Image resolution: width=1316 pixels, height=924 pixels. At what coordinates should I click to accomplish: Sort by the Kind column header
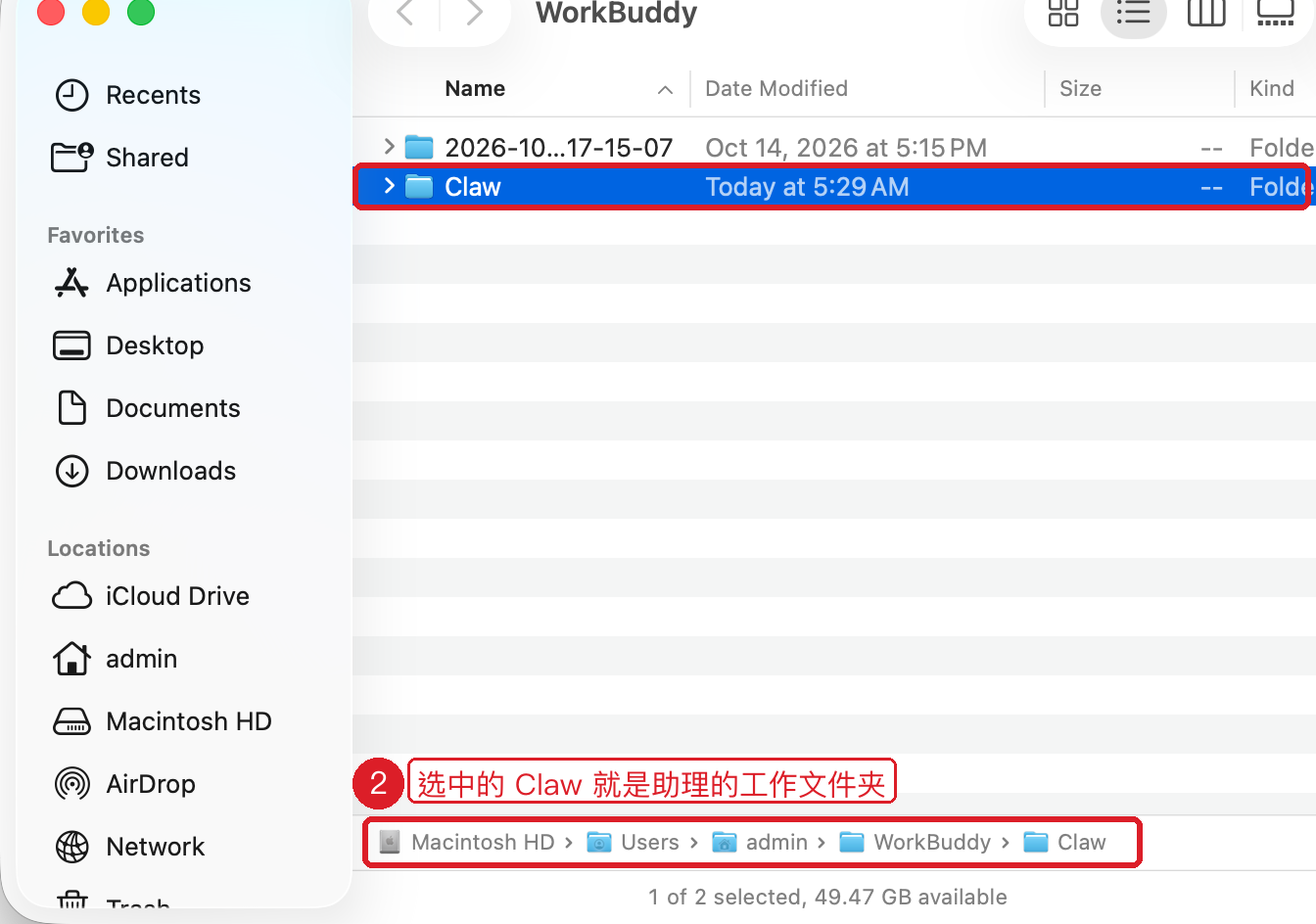tap(1272, 89)
